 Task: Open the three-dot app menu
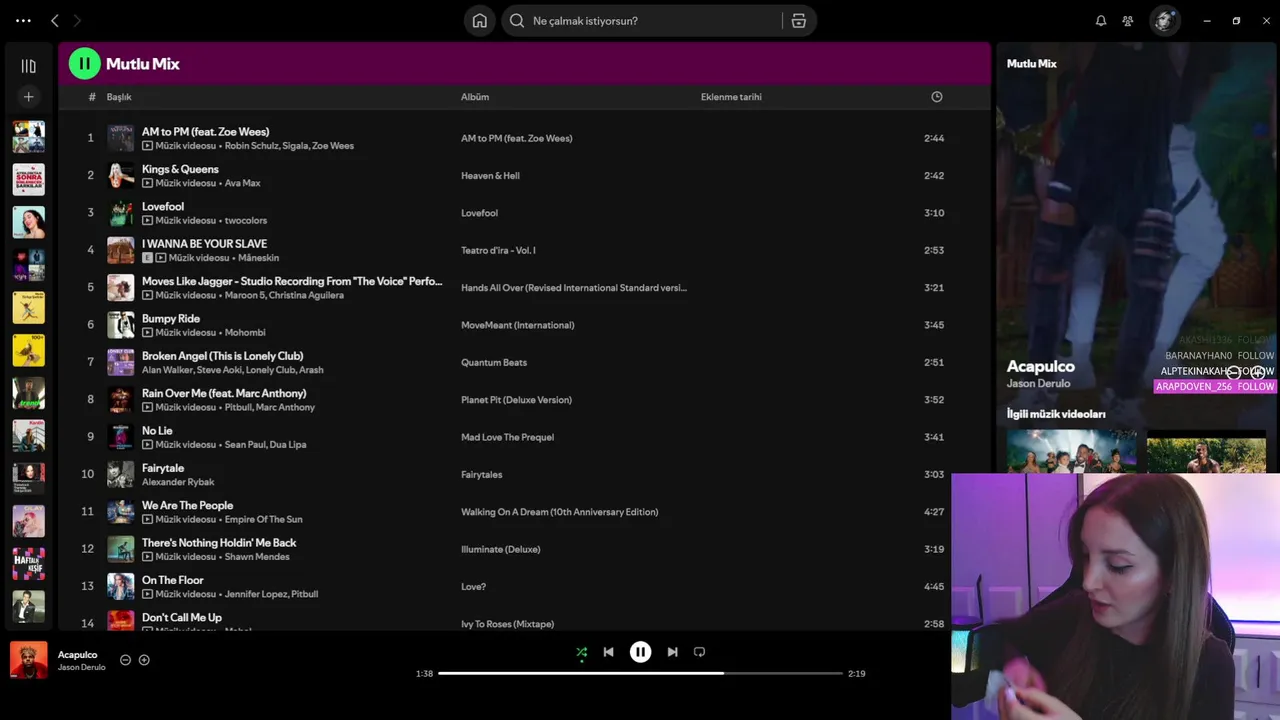point(23,20)
